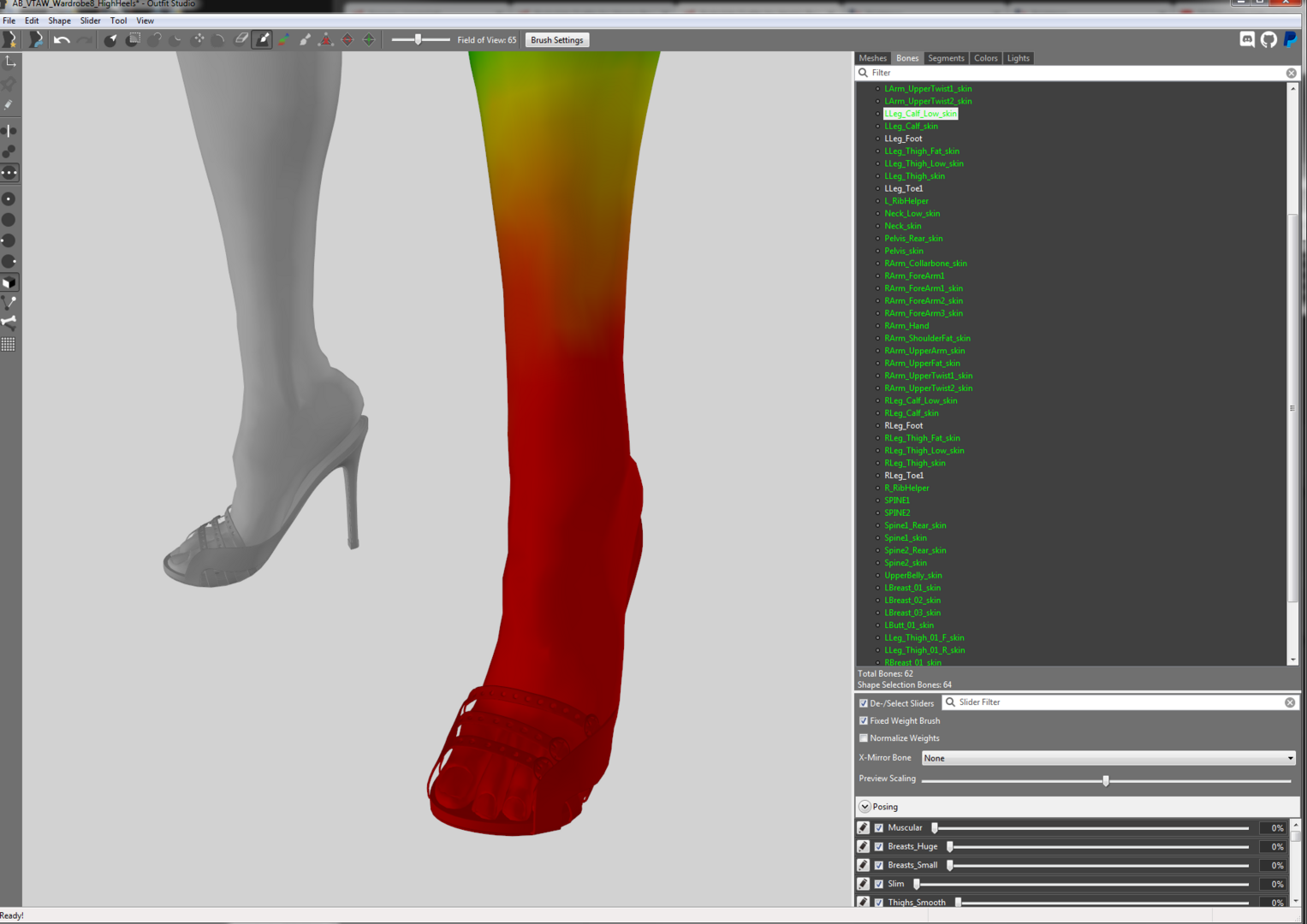
Task: Toggle Global Brush Collision icon
Action: [x=9, y=173]
